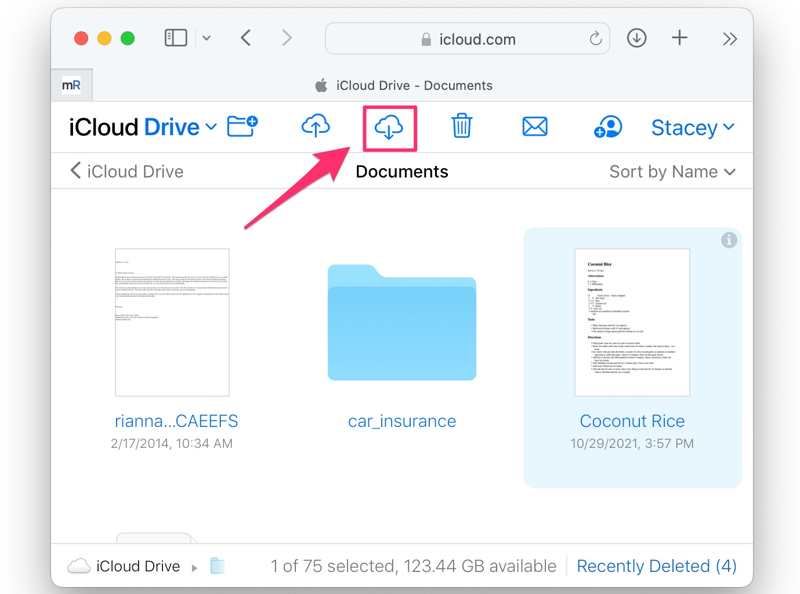Image resolution: width=800 pixels, height=594 pixels.
Task: Click the folder icon in path bar
Action: point(217,565)
